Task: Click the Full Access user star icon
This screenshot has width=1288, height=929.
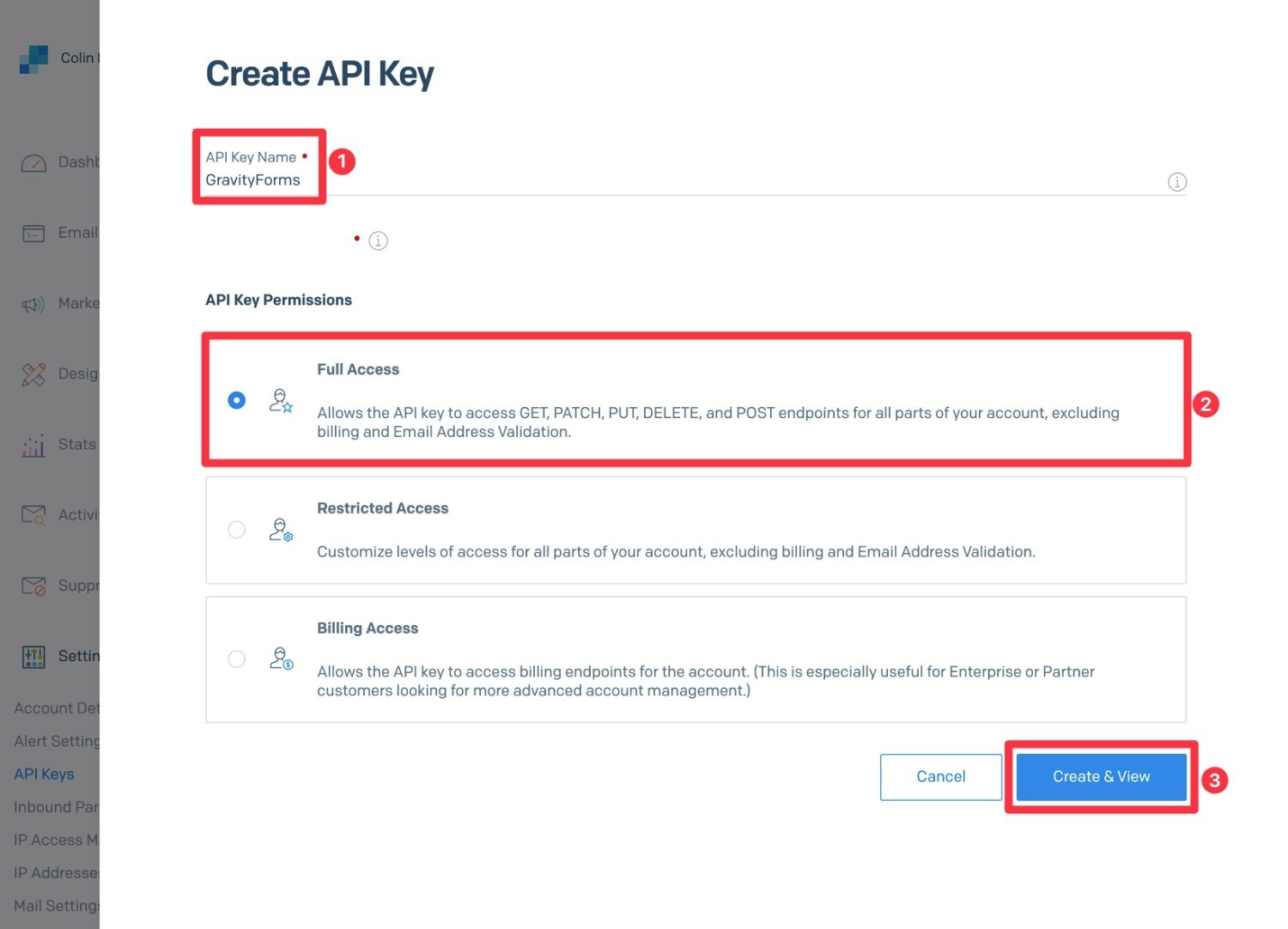Action: (x=281, y=401)
